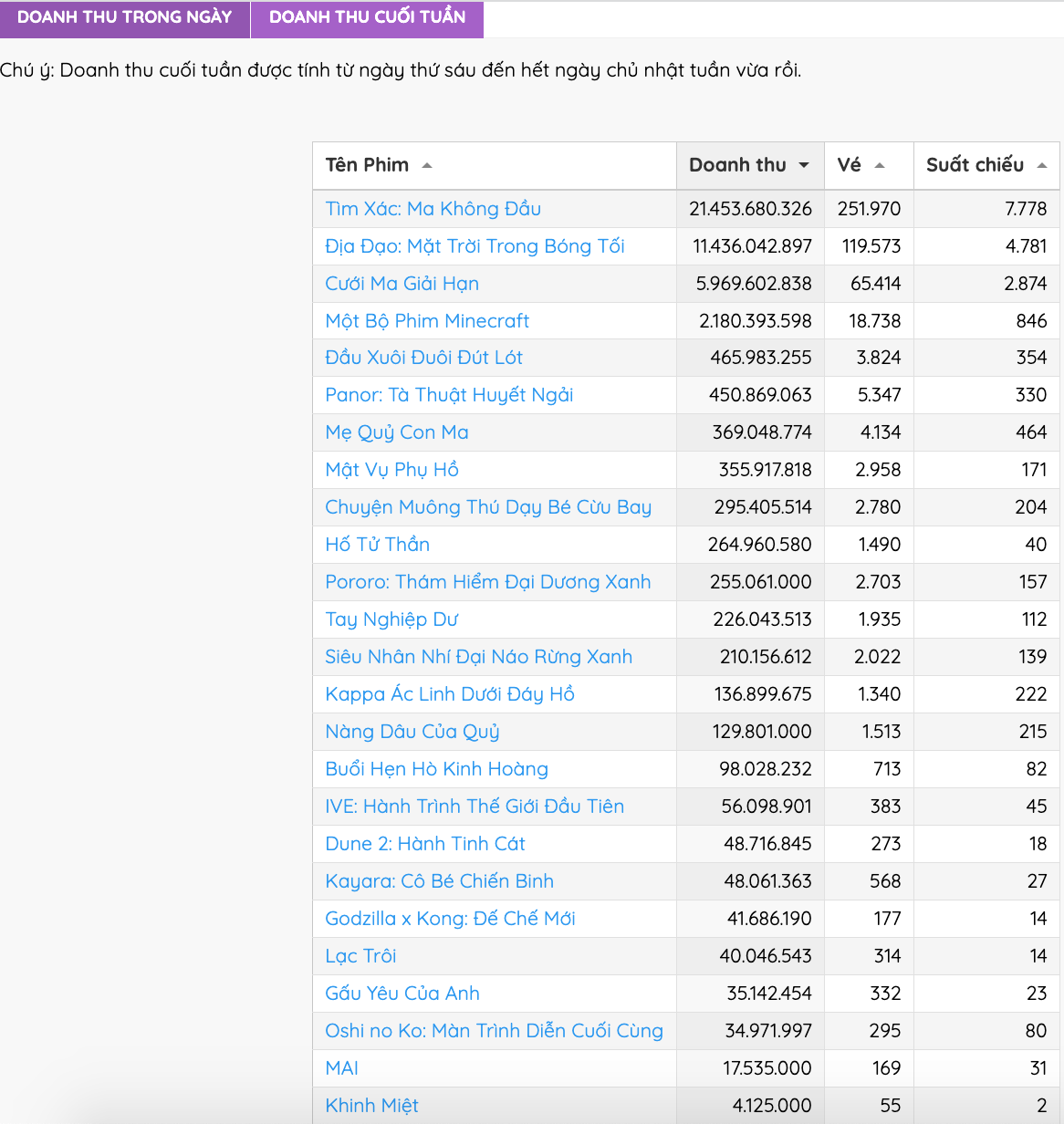This screenshot has height=1124, width=1064.
Task: Open Tìm Xác: Ma Không Đầu link
Action: coord(433,209)
